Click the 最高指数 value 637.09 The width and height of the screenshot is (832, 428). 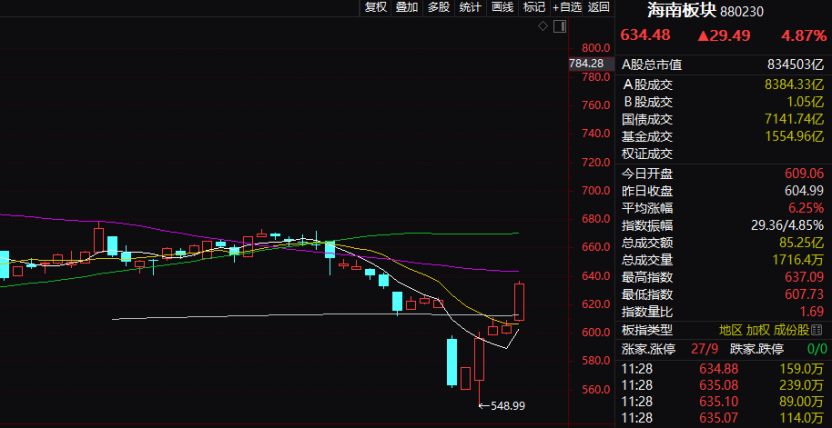pyautogui.click(x=804, y=277)
